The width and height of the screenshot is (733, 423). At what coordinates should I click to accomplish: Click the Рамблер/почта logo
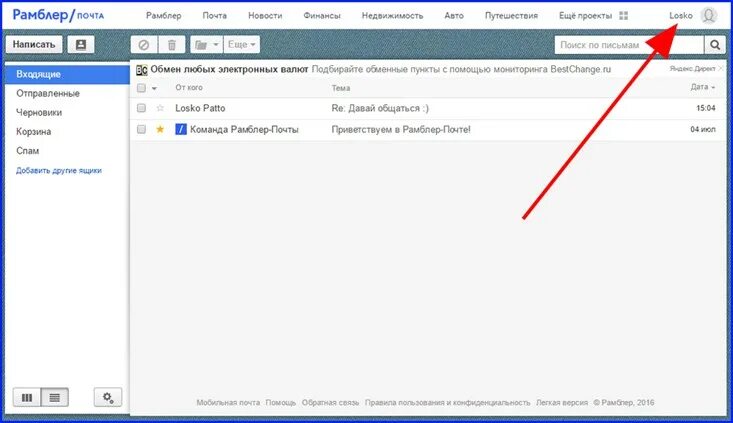coord(58,15)
